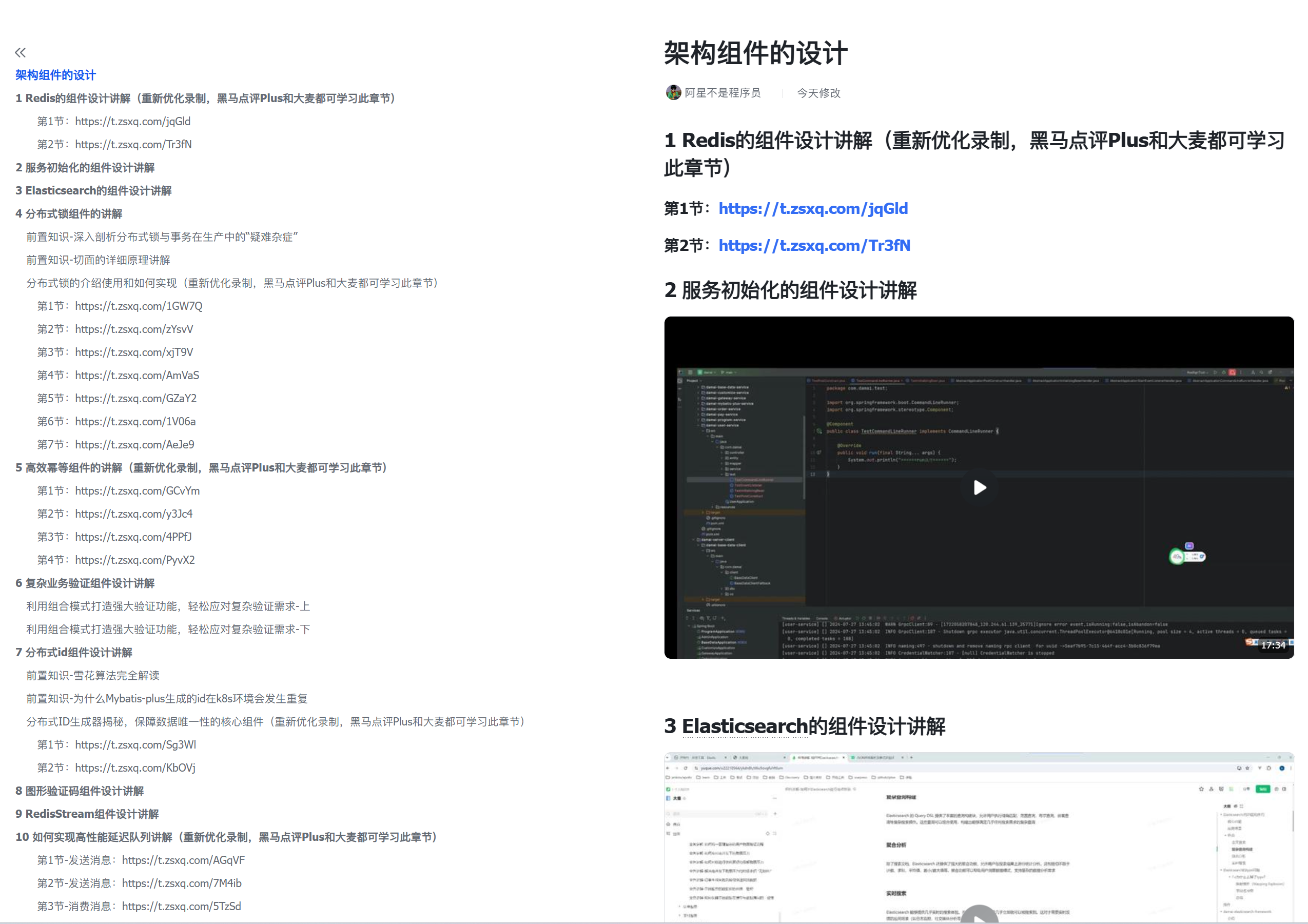Select outline item 前置知识-切面的详细原理讲解
This screenshot has width=1308, height=924.
tap(98, 260)
